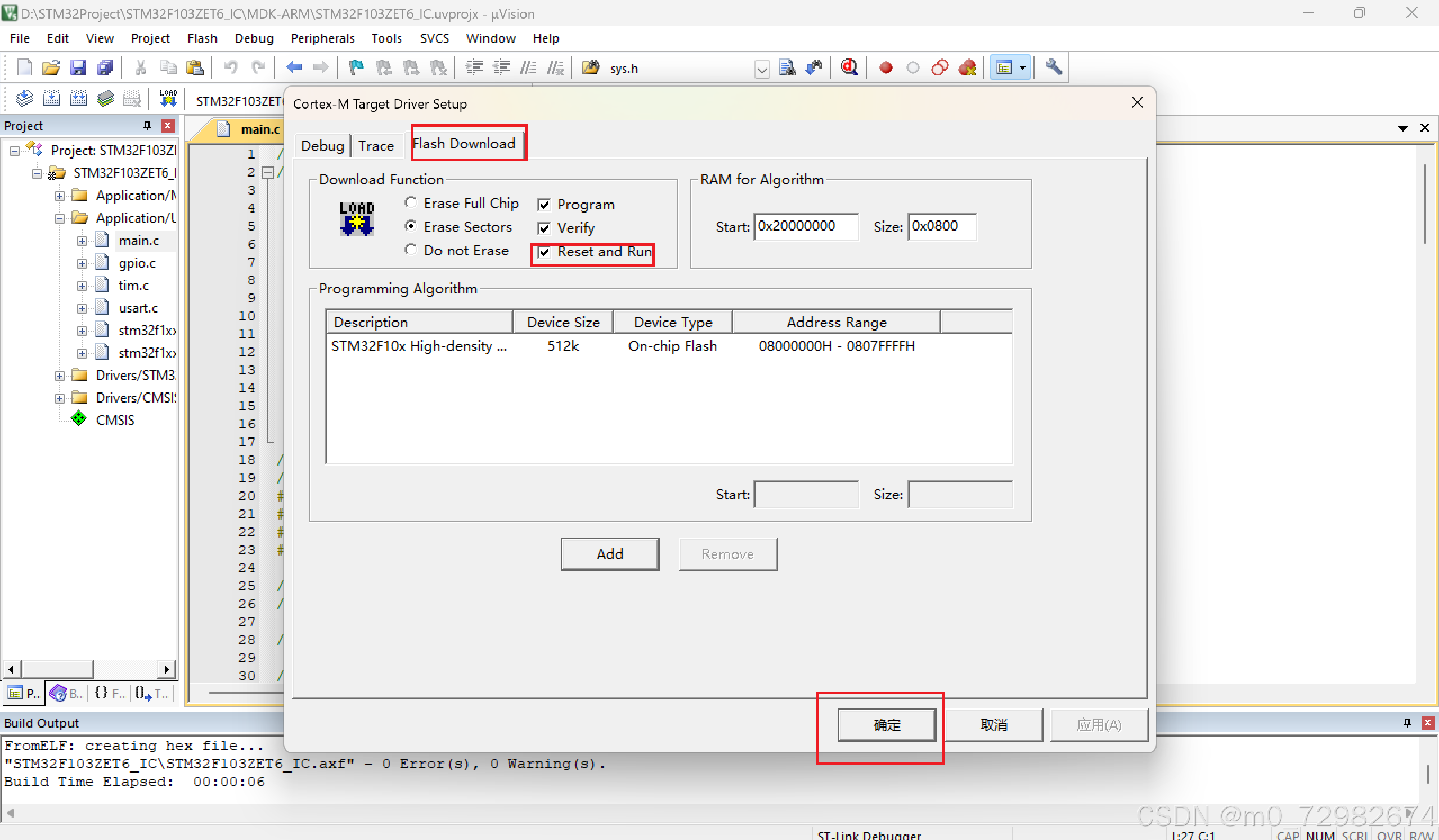The height and width of the screenshot is (840, 1439).
Task: Open the find text sys.h dropdown arrow
Action: pos(762,69)
